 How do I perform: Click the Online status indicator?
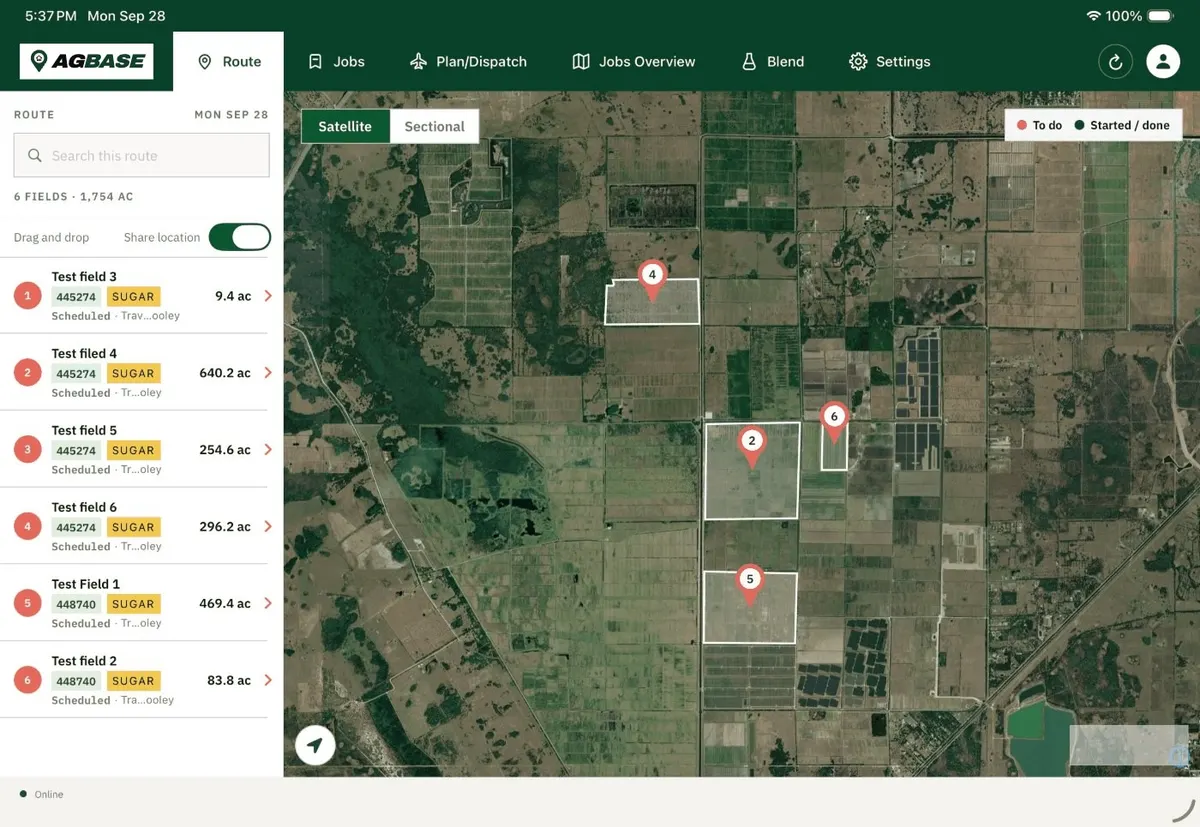coord(41,794)
